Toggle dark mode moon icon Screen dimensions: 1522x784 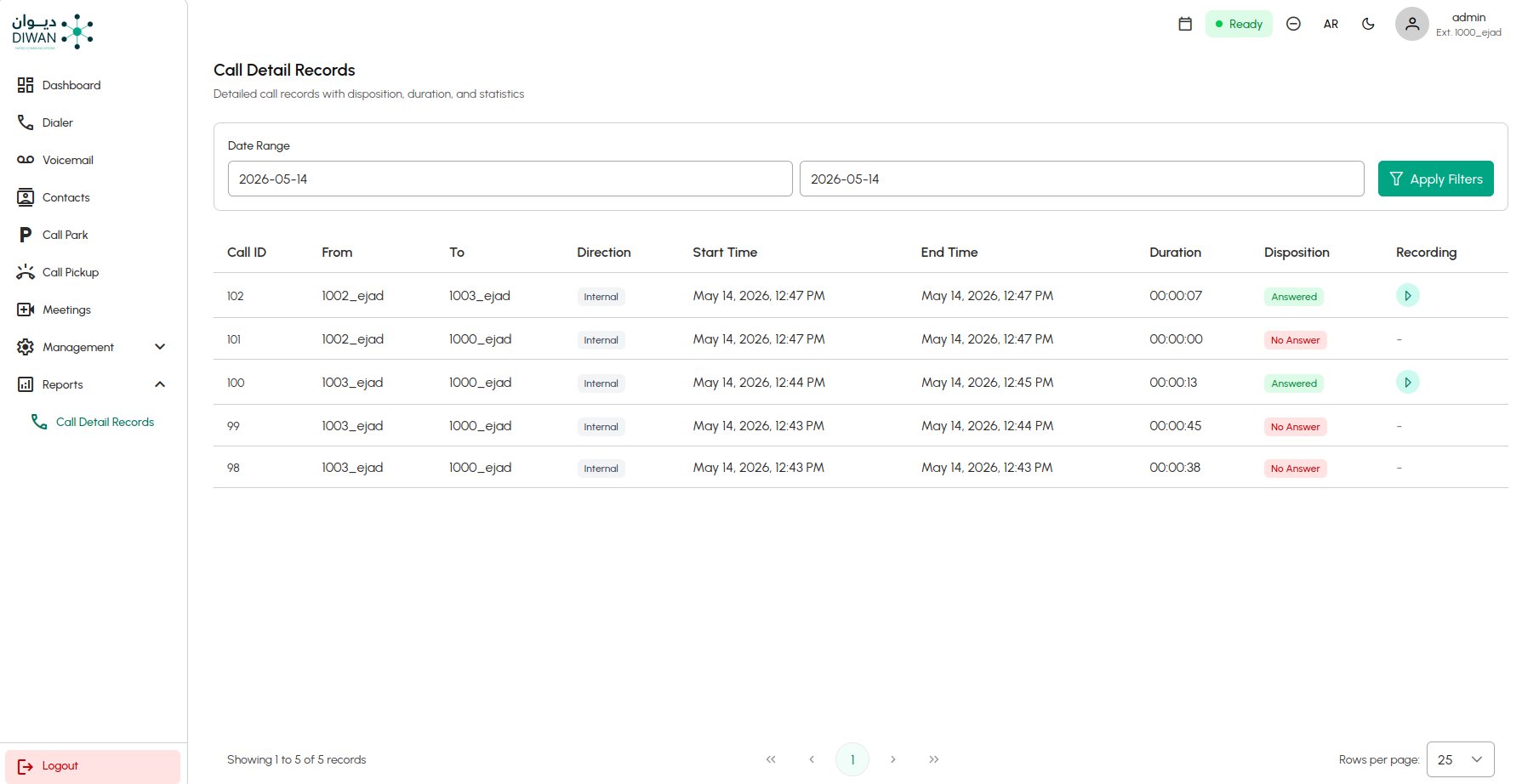[1368, 24]
